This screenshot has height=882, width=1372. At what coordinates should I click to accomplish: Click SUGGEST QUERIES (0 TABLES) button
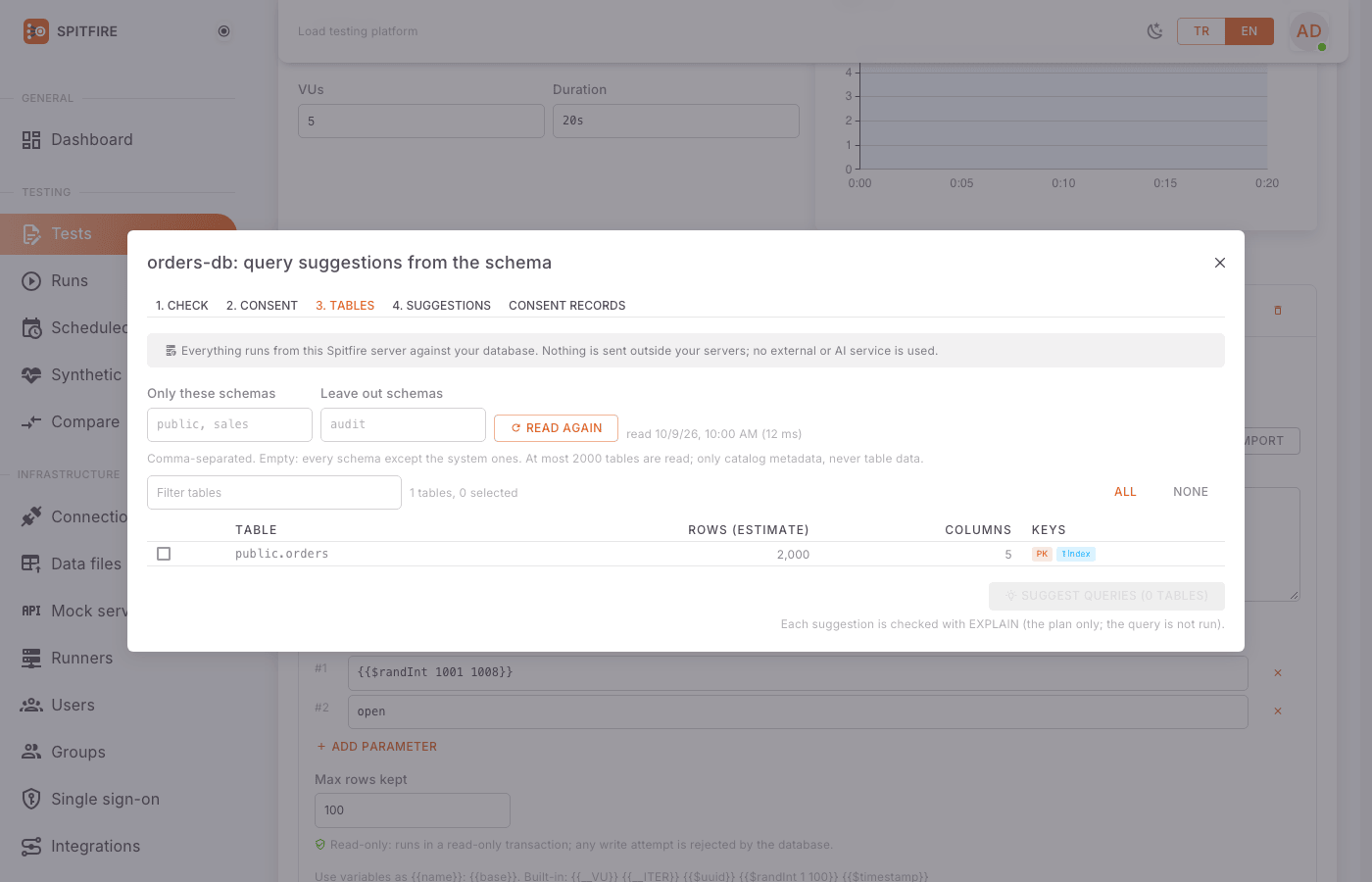point(1106,596)
